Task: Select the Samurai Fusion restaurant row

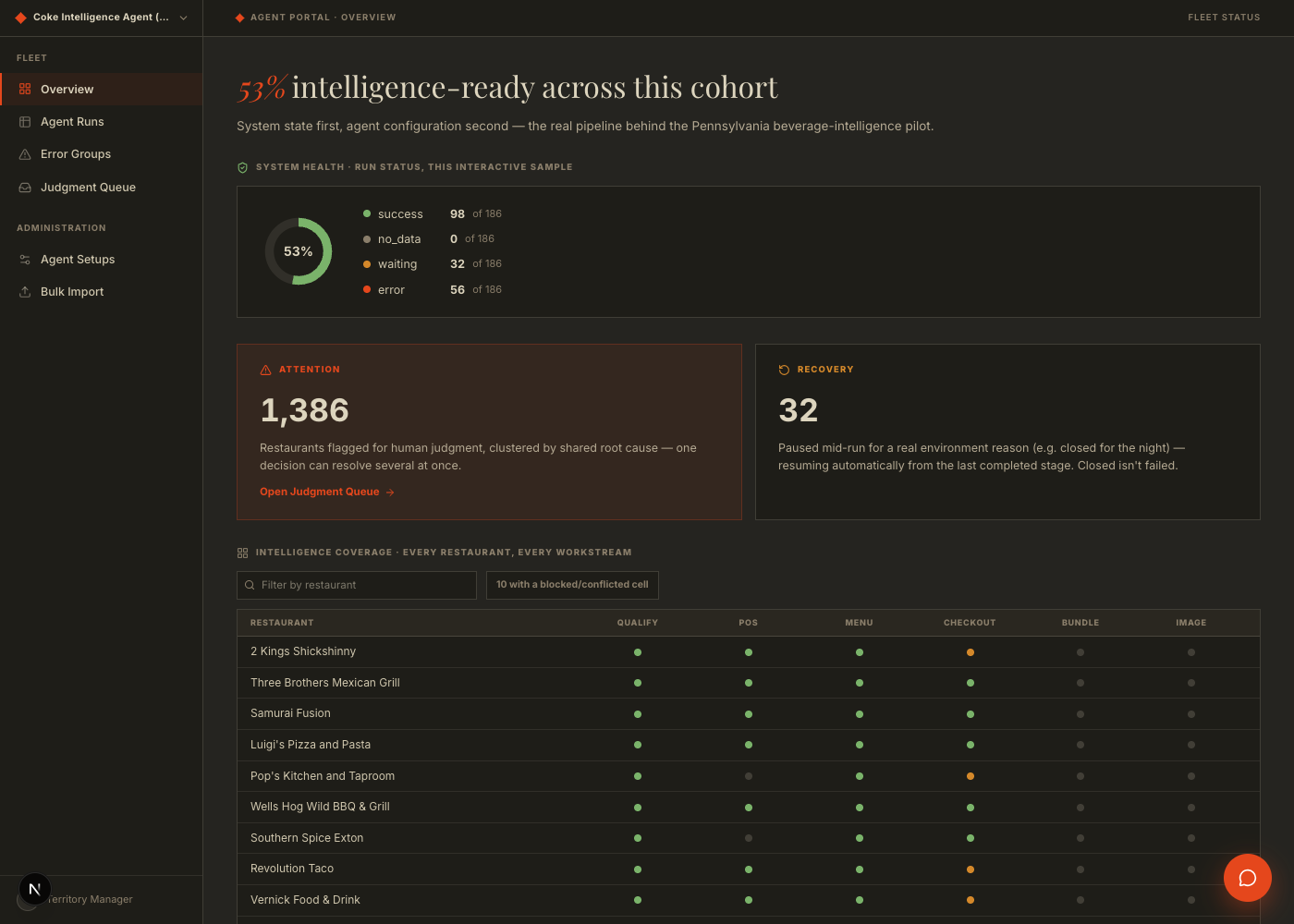Action: click(749, 713)
